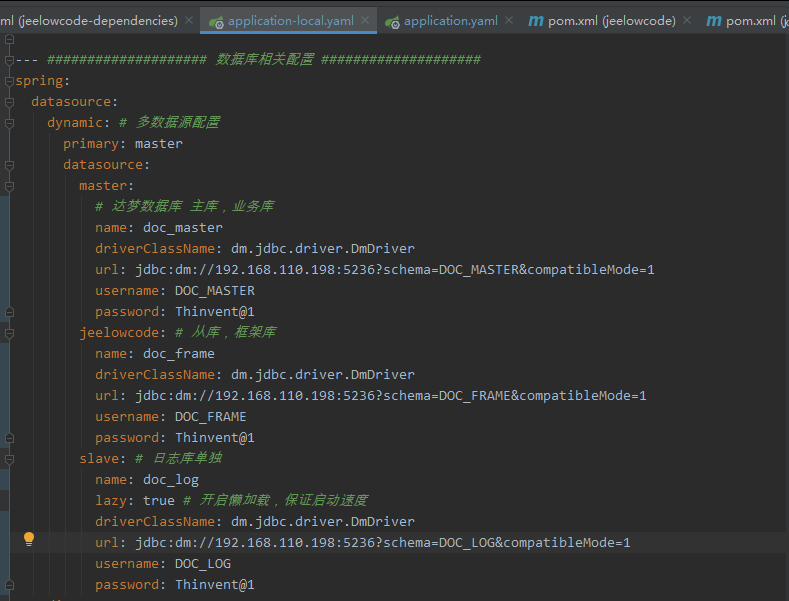
Task: Click the application.yaml tab Spring icon
Action: pyautogui.click(x=393, y=21)
